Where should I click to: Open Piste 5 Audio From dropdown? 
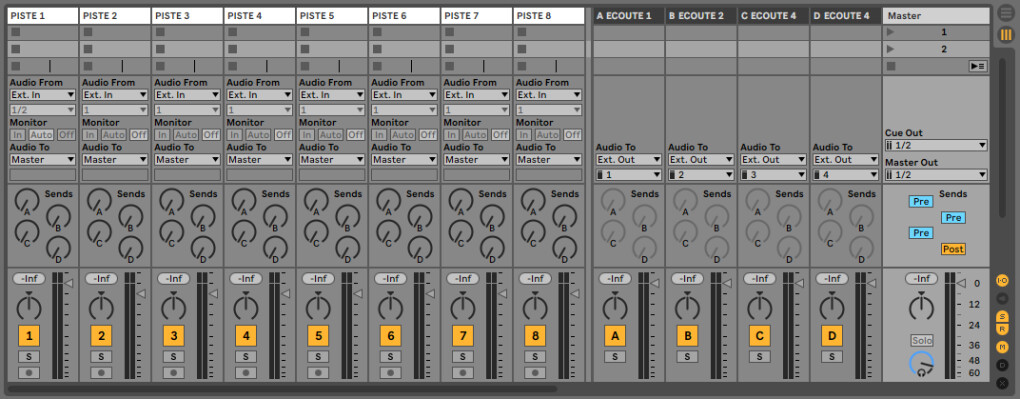coord(332,95)
